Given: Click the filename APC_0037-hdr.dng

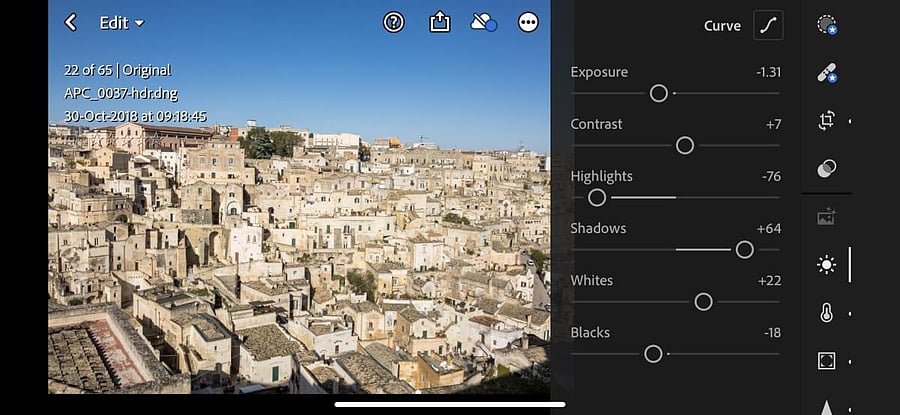Looking at the screenshot, I should 121,94.
